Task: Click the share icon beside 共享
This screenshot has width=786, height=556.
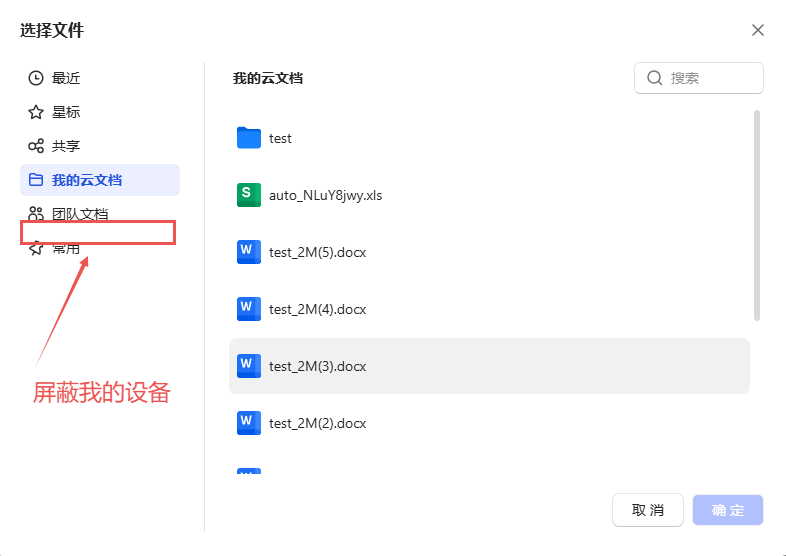Action: pos(36,146)
